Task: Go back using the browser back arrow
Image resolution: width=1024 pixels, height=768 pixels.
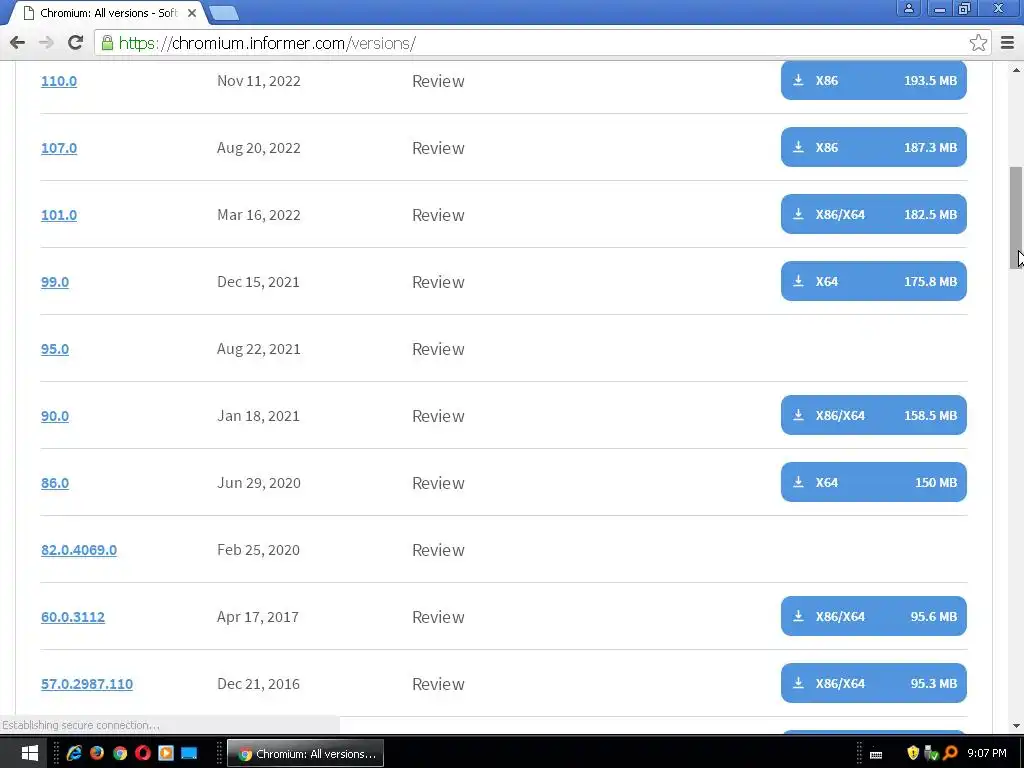Action: (18, 43)
